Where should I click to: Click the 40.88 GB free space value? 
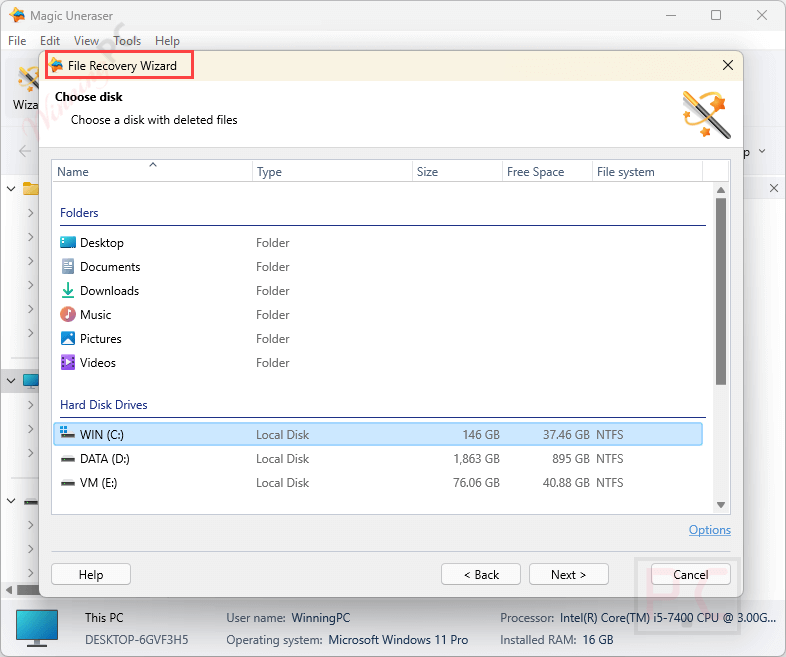point(566,483)
